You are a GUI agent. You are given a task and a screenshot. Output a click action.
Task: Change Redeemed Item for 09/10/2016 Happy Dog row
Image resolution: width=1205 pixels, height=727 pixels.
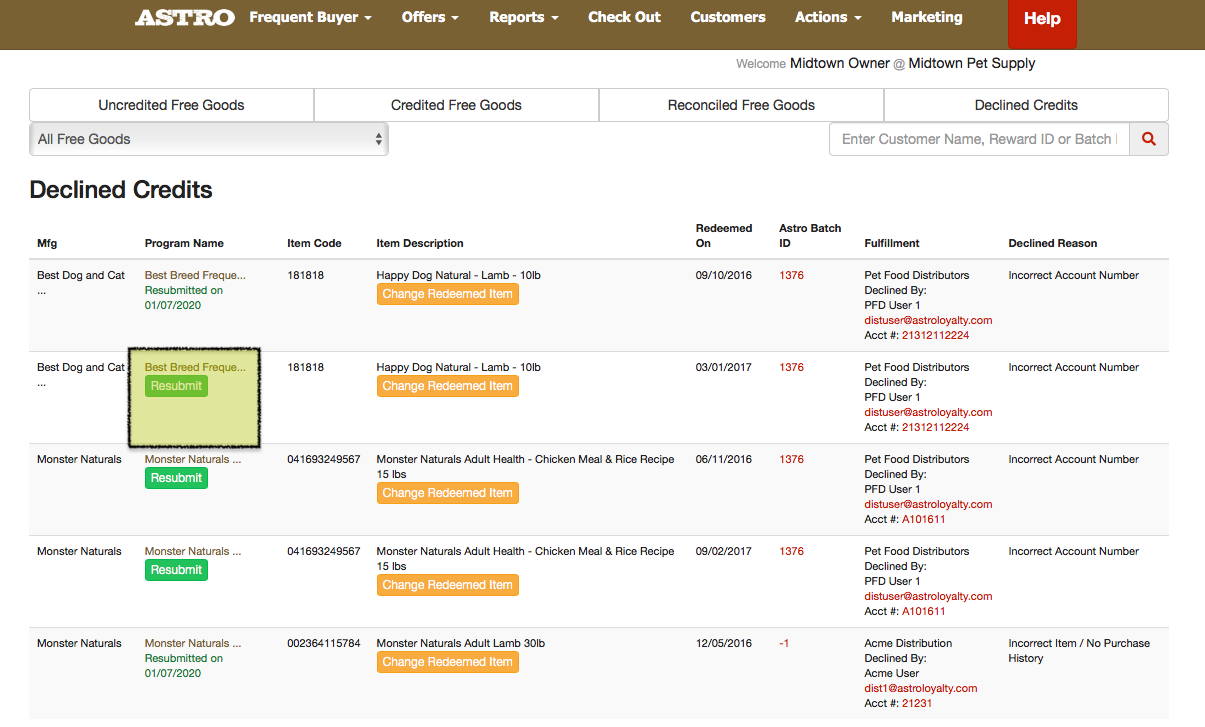447,294
